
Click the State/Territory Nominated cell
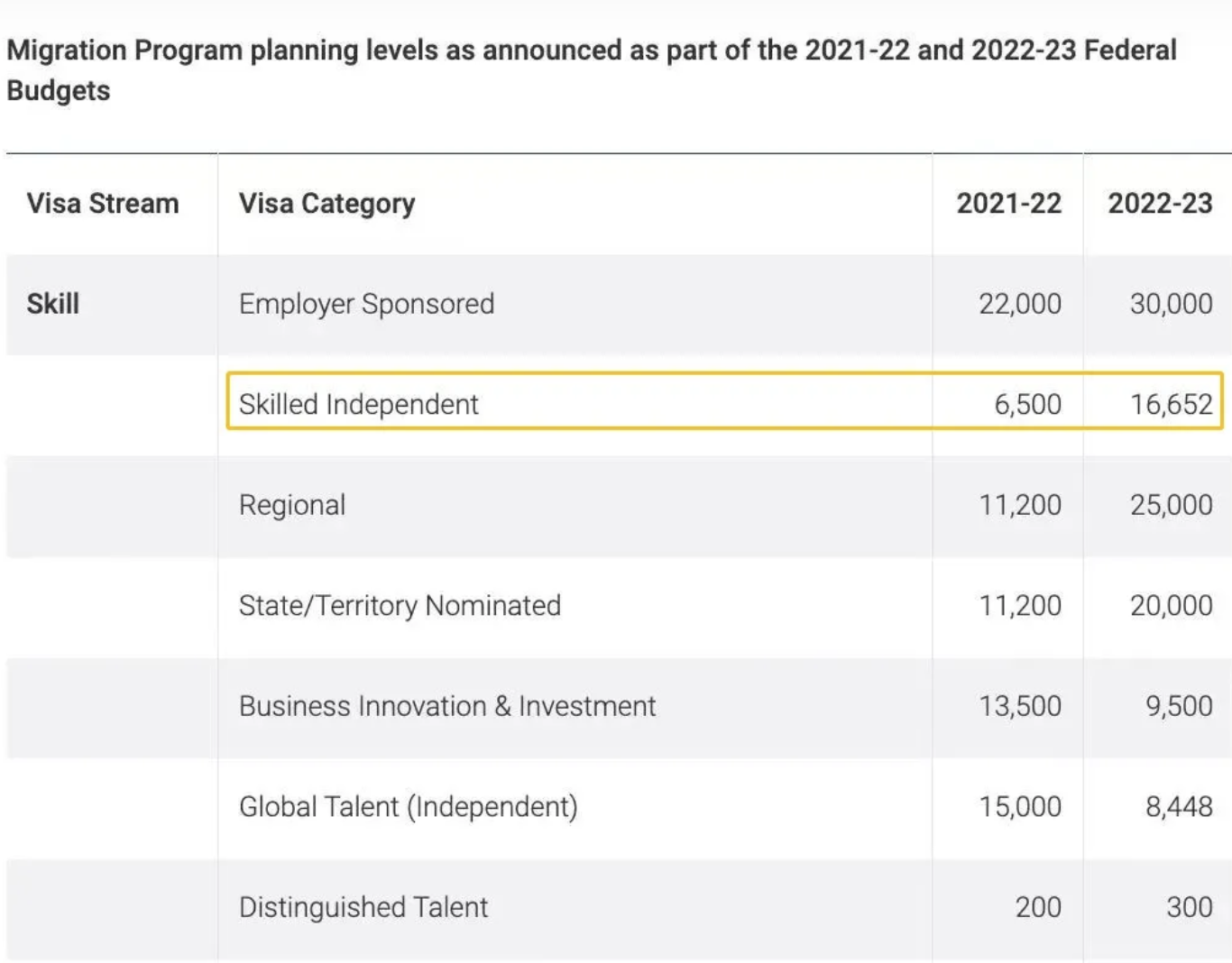pyautogui.click(x=400, y=605)
